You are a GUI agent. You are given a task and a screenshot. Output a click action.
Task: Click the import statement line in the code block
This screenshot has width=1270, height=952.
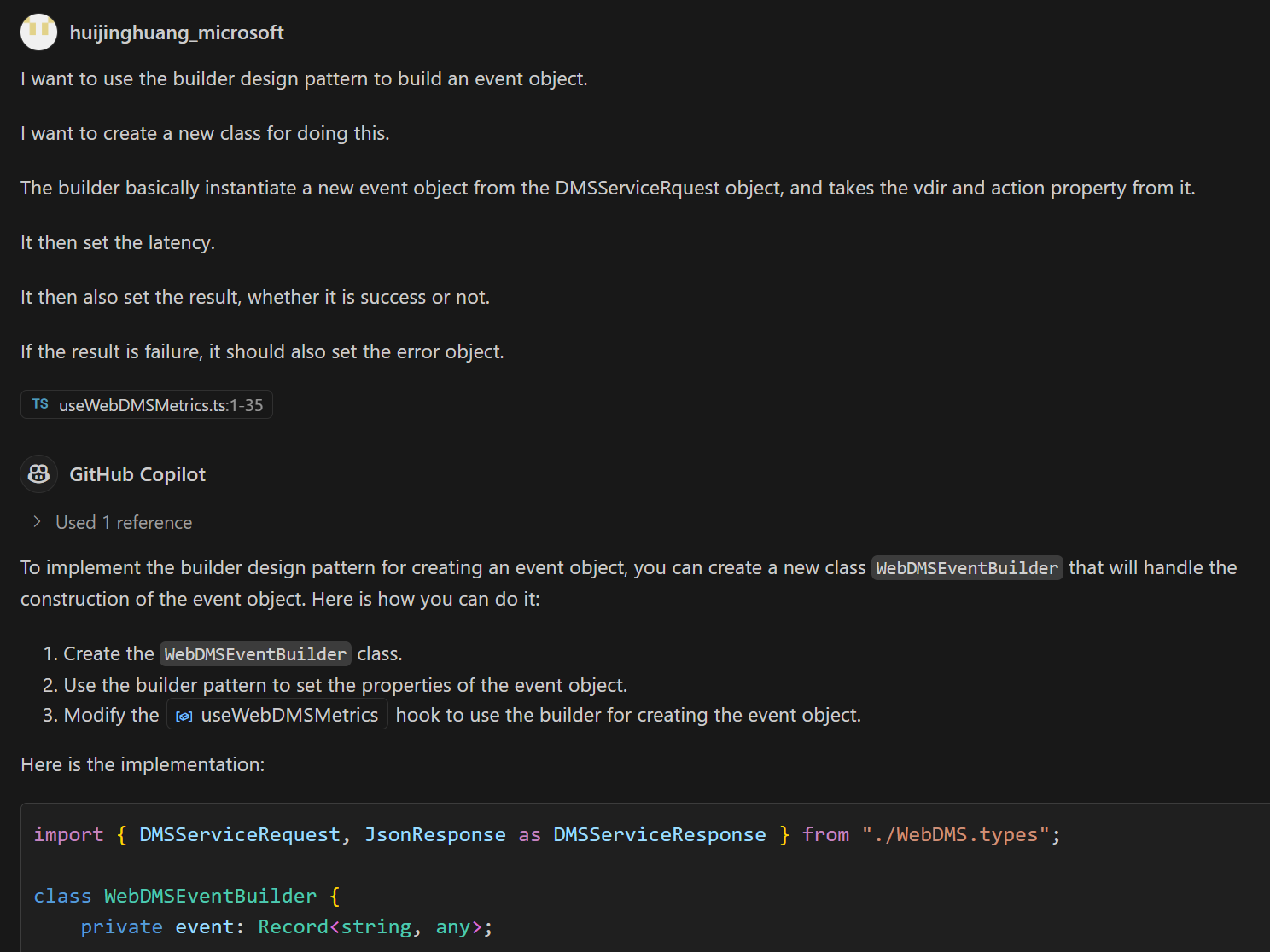tap(547, 834)
